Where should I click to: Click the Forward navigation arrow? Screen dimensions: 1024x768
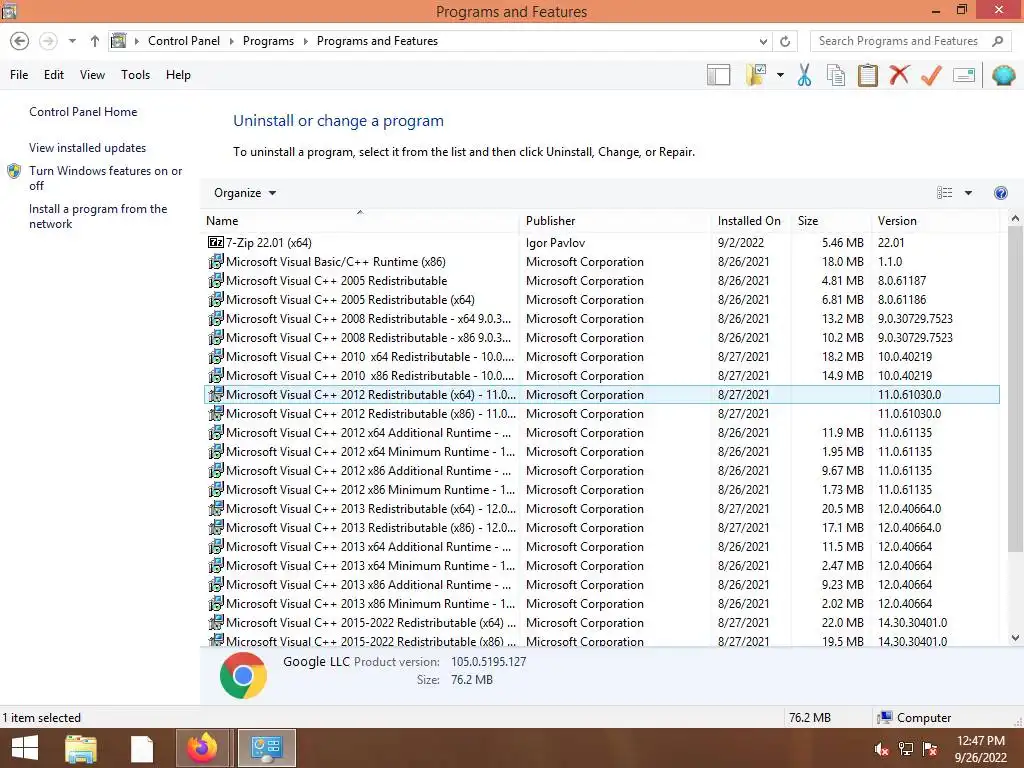pos(48,41)
